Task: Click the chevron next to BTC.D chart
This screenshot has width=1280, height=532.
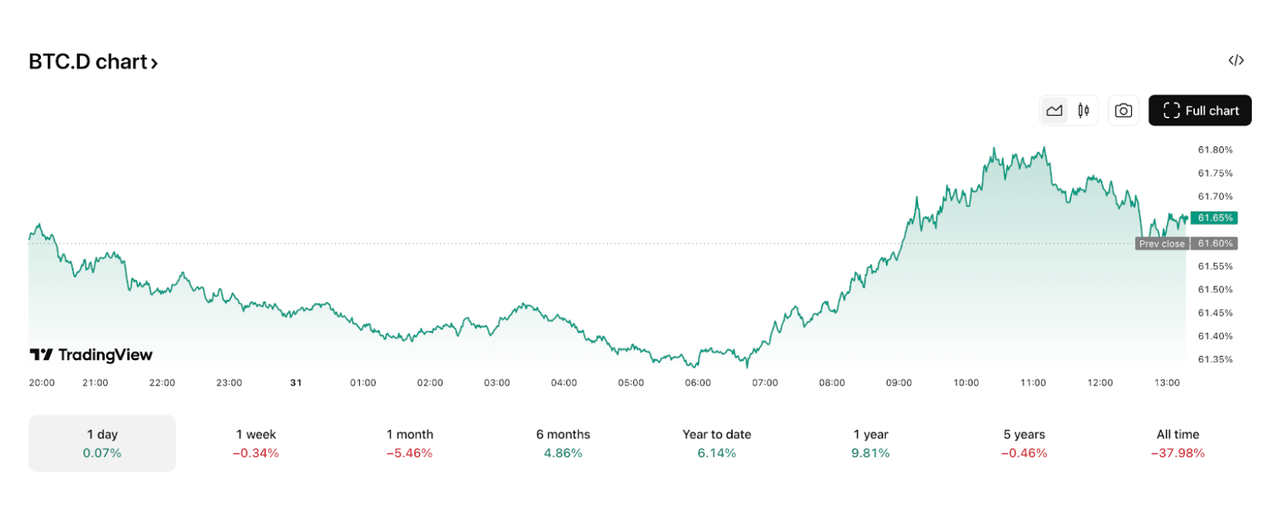Action: pyautogui.click(x=154, y=63)
